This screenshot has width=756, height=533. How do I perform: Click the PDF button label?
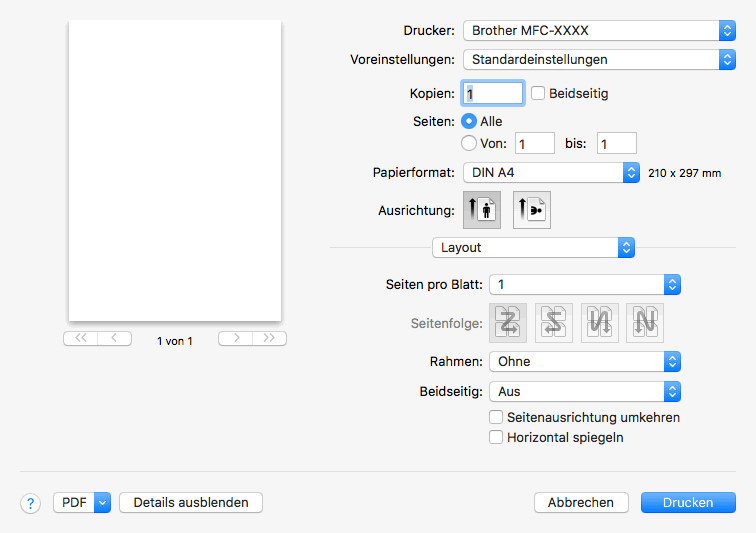74,503
